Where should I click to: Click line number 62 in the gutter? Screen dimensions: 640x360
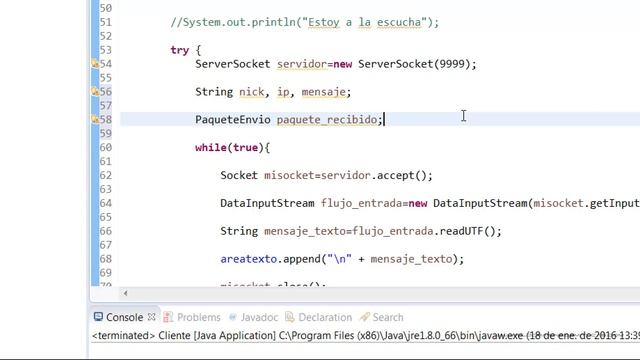106,175
